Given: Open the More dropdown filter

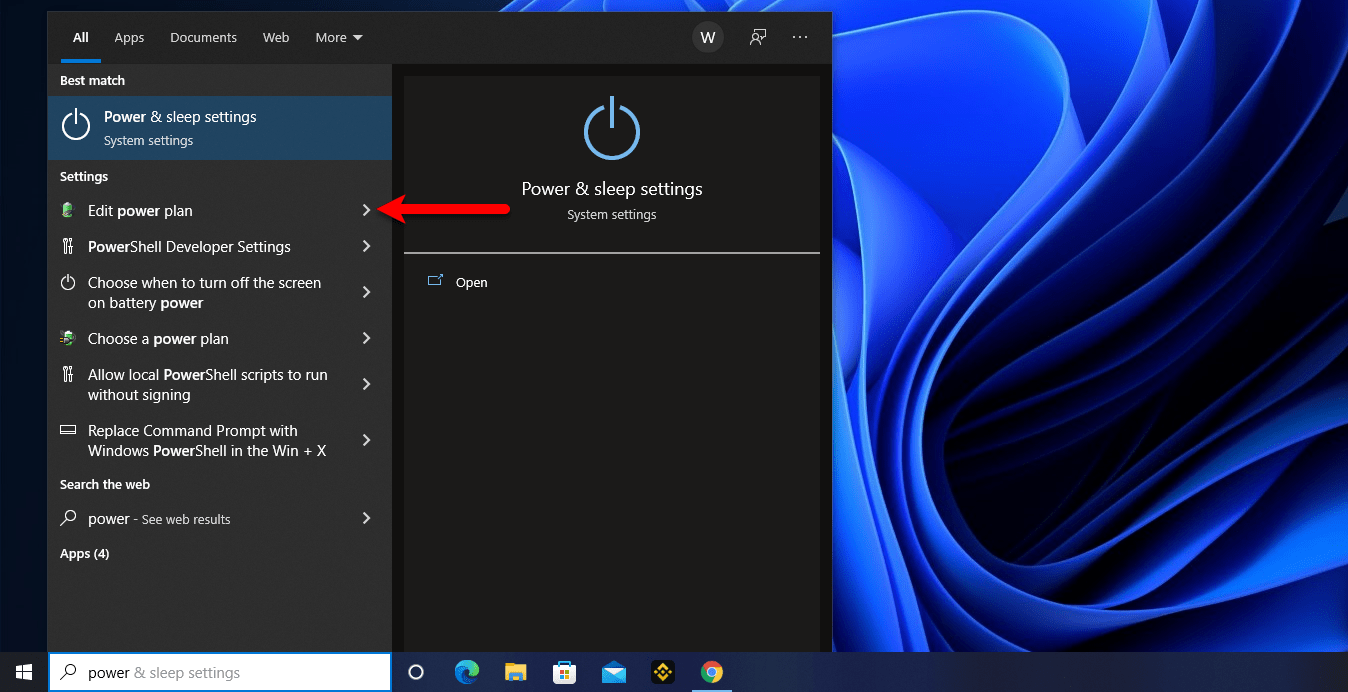Looking at the screenshot, I should click(x=339, y=38).
